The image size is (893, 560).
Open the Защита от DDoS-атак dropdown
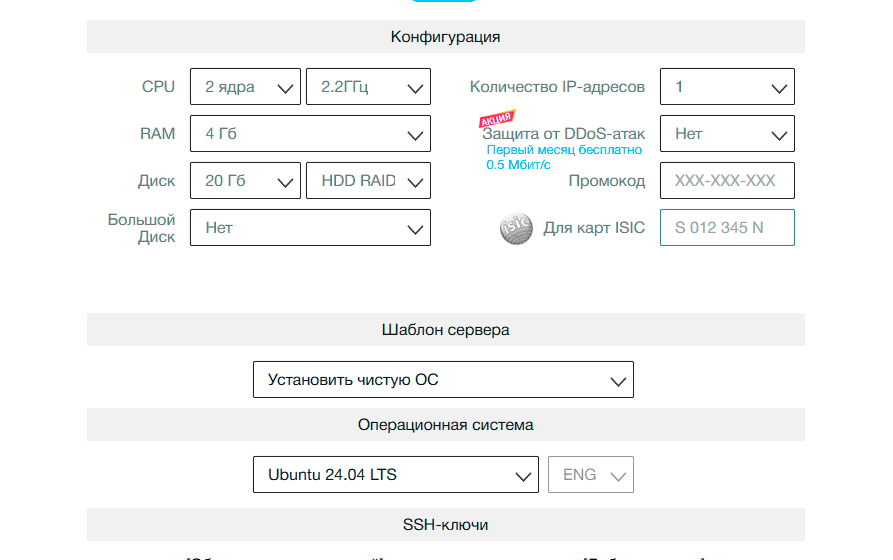[727, 134]
